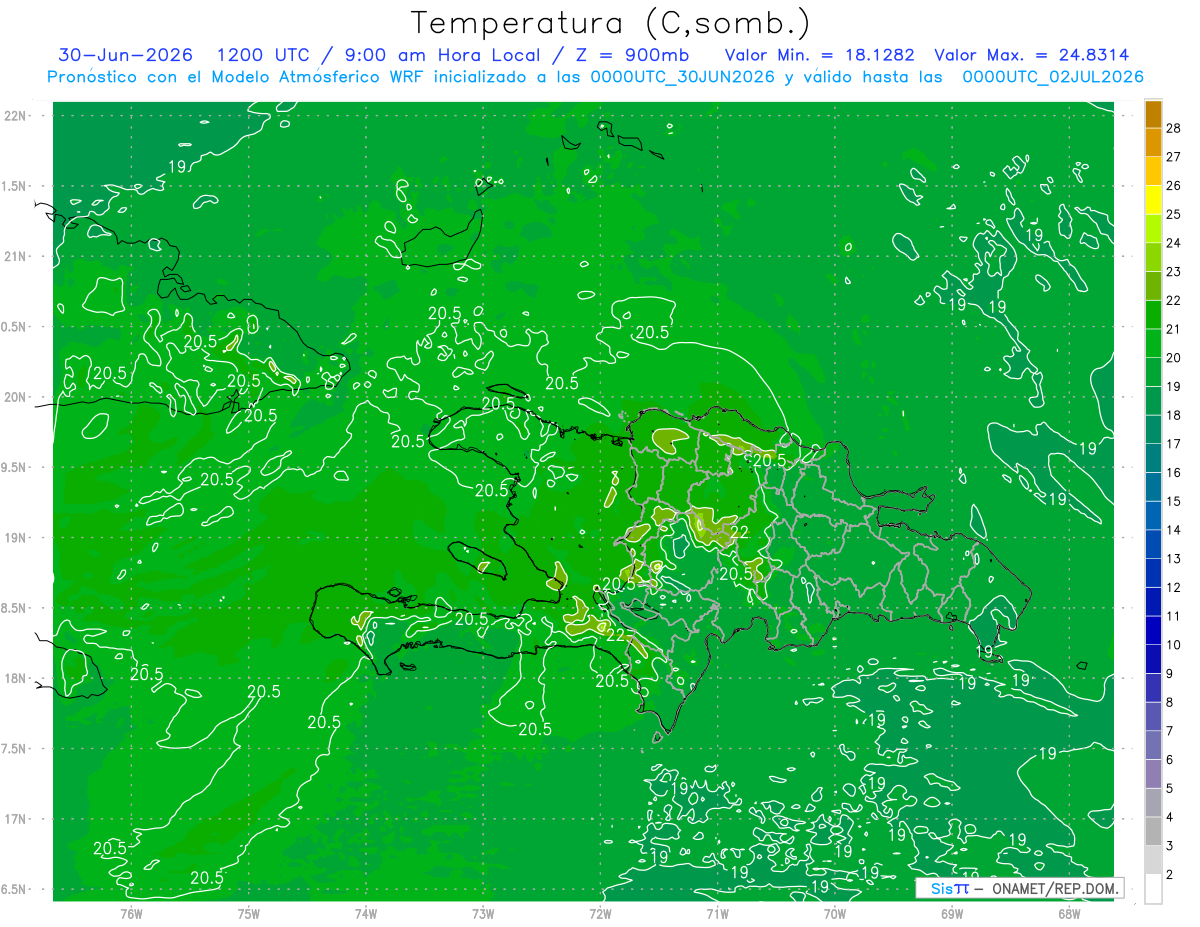Pick the white swatch below legend value 2
The height and width of the screenshot is (927, 1200).
point(1153,889)
